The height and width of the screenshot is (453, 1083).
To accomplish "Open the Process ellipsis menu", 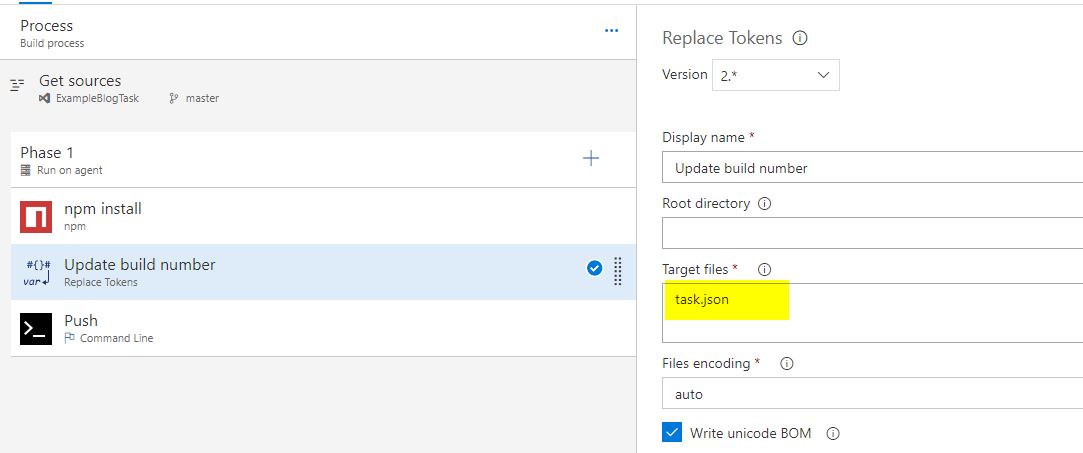I will click(611, 31).
